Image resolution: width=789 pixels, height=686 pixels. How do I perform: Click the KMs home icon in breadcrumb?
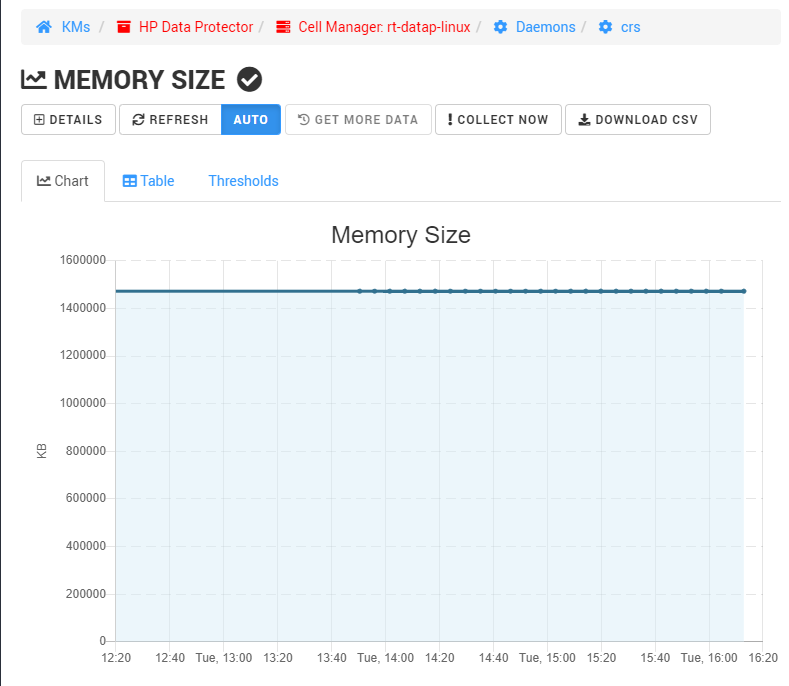pos(44,27)
